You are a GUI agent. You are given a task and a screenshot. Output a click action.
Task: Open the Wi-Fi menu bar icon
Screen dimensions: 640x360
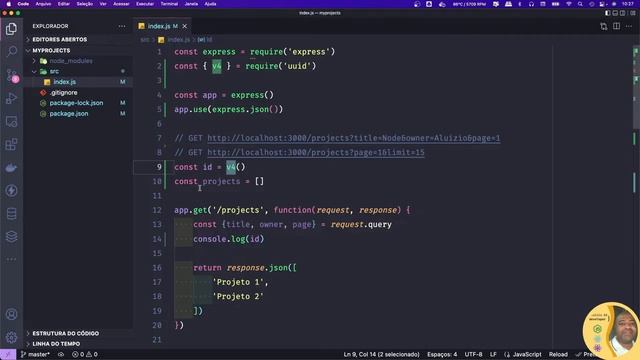click(569, 4)
